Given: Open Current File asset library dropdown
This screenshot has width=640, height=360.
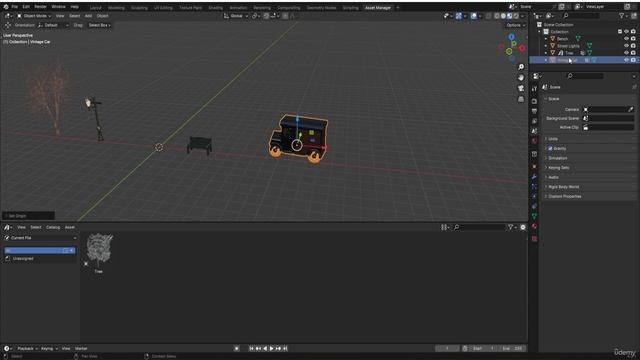Looking at the screenshot, I should (40, 238).
